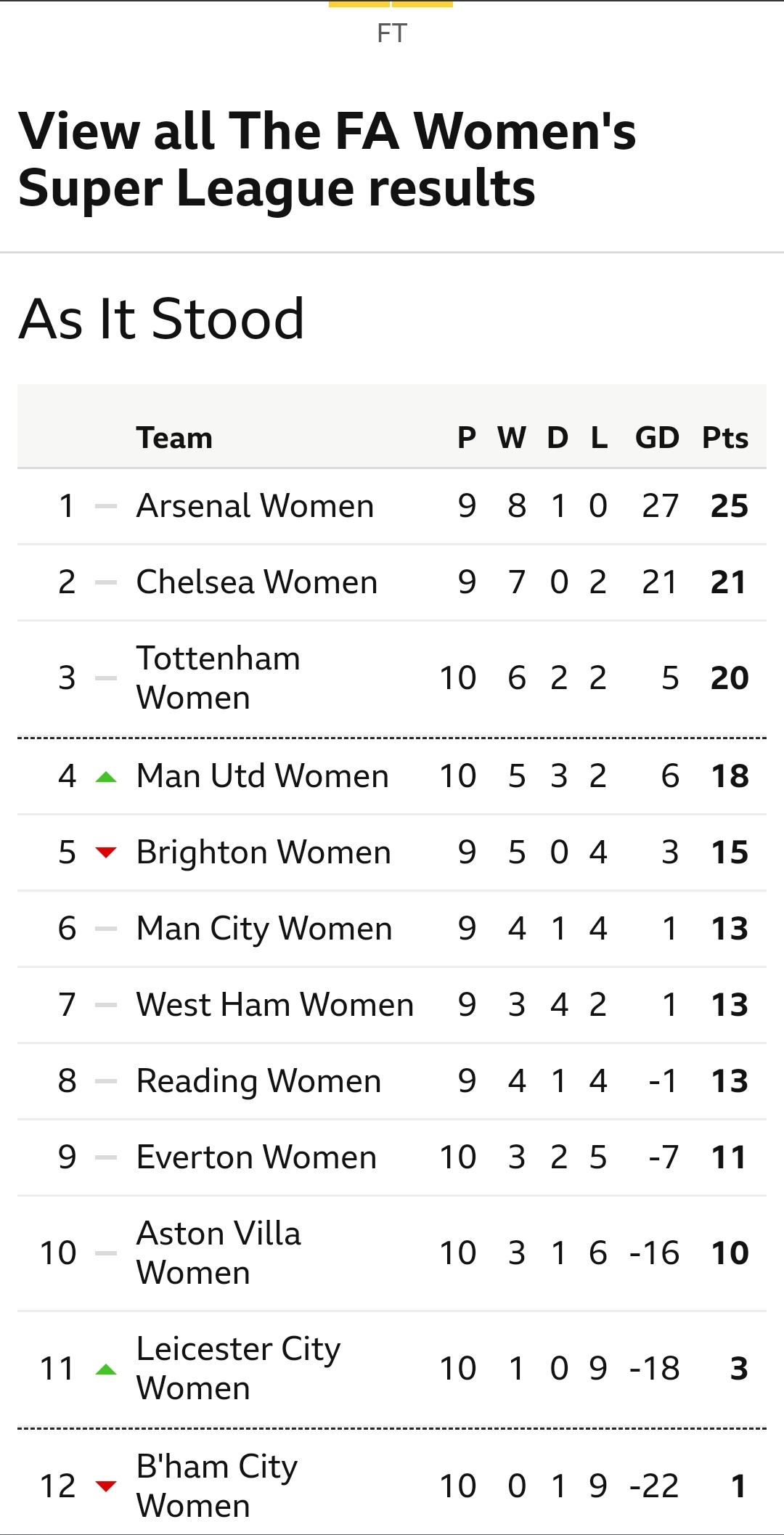Click no-change dash beside Tottenham Women
This screenshot has width=784, height=1535.
point(106,678)
